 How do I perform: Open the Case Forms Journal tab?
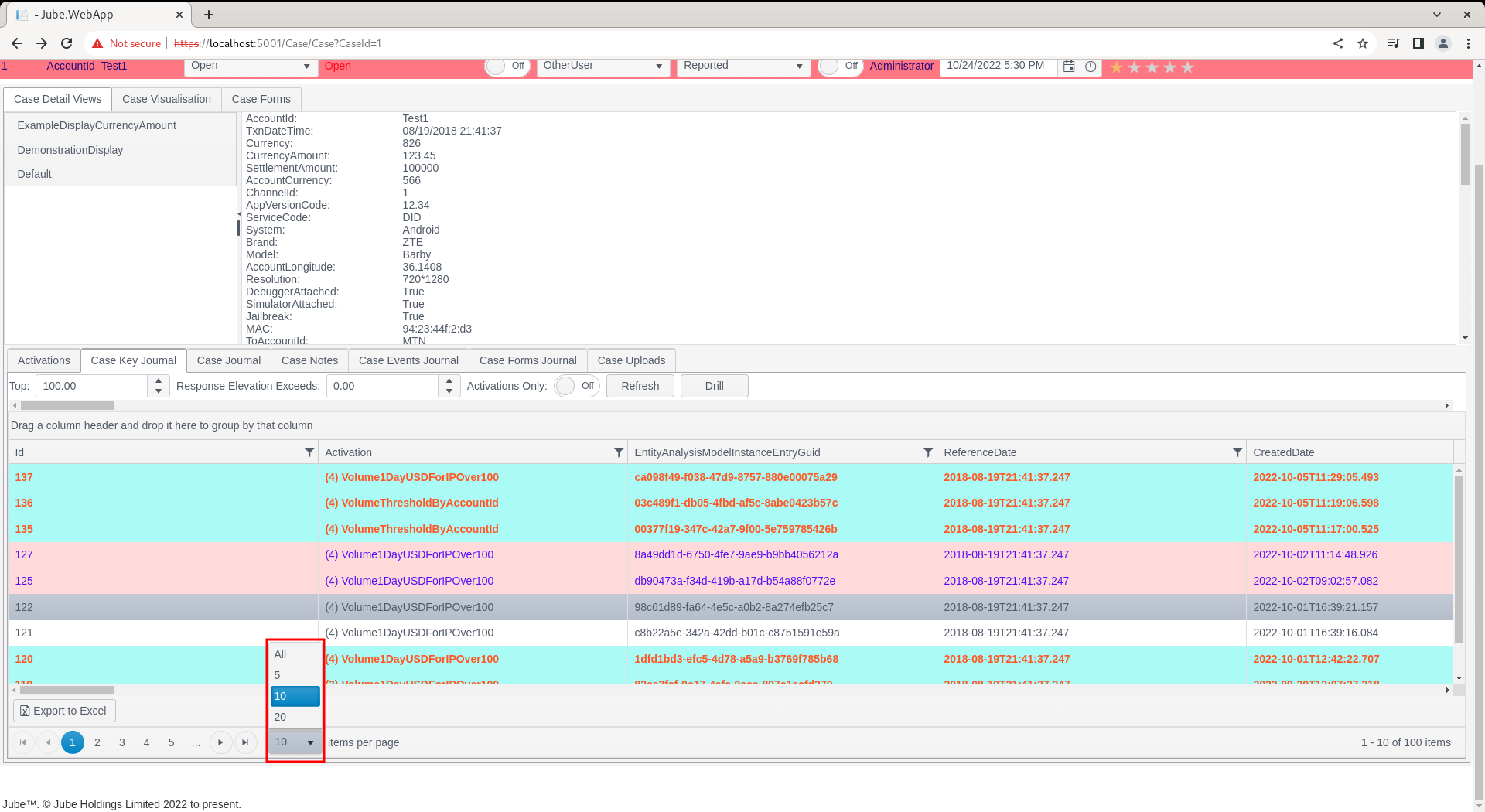pyautogui.click(x=528, y=360)
